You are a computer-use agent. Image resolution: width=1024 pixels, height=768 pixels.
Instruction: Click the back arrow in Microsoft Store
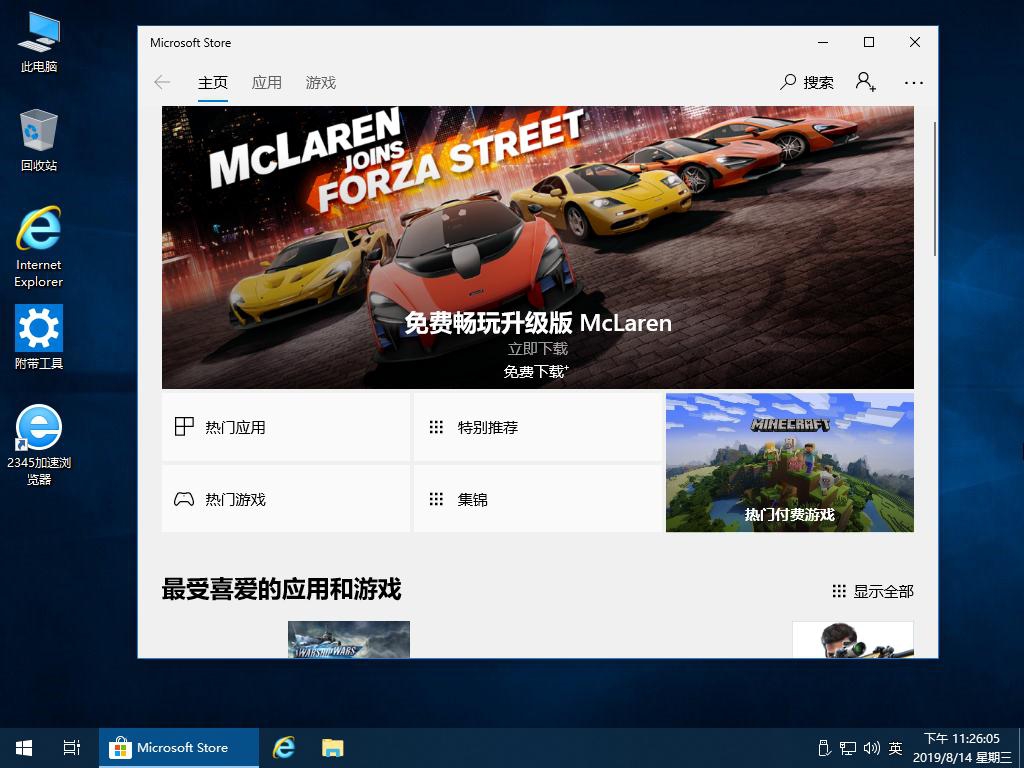click(x=162, y=82)
